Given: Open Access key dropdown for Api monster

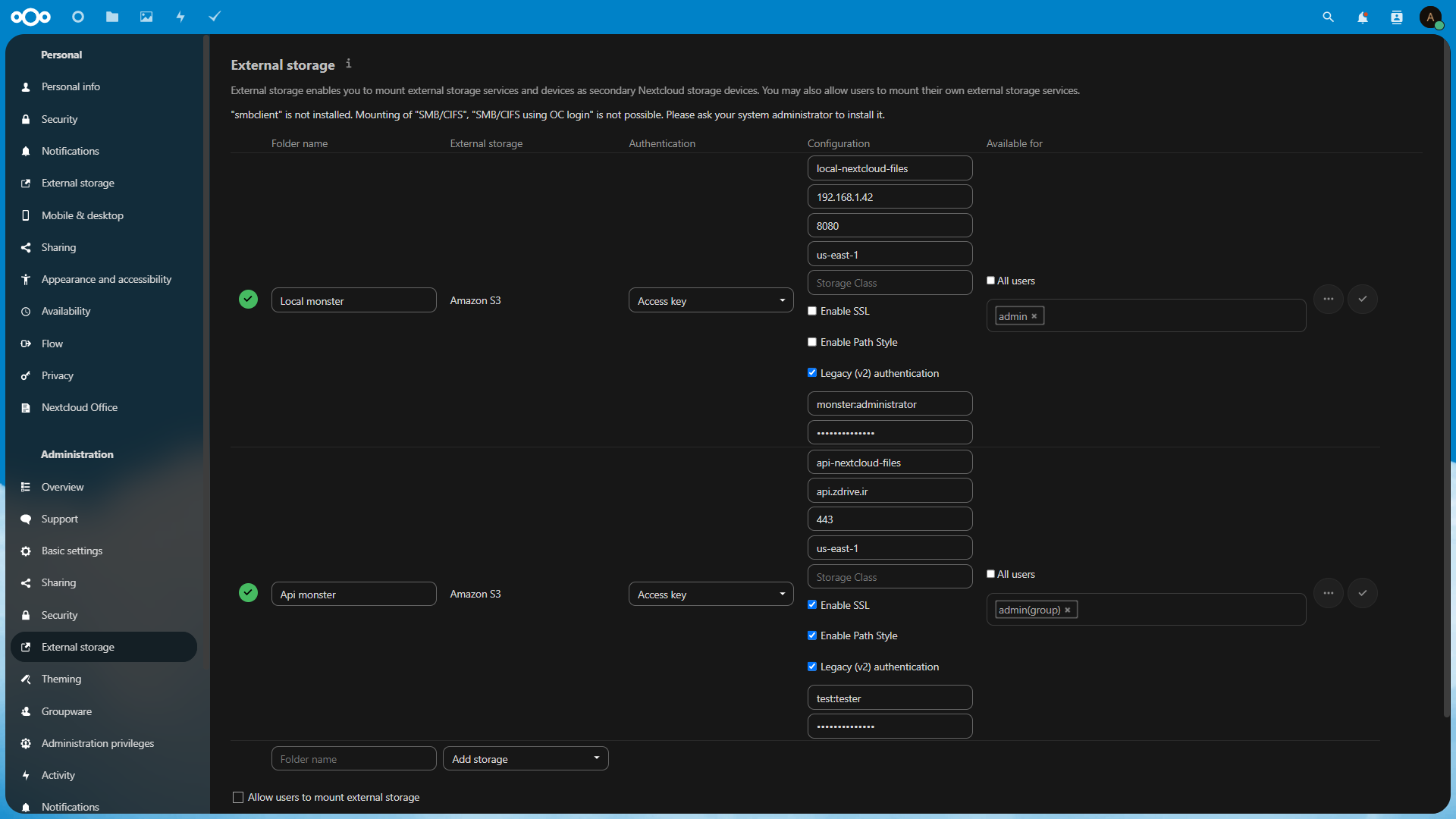Looking at the screenshot, I should [x=711, y=594].
